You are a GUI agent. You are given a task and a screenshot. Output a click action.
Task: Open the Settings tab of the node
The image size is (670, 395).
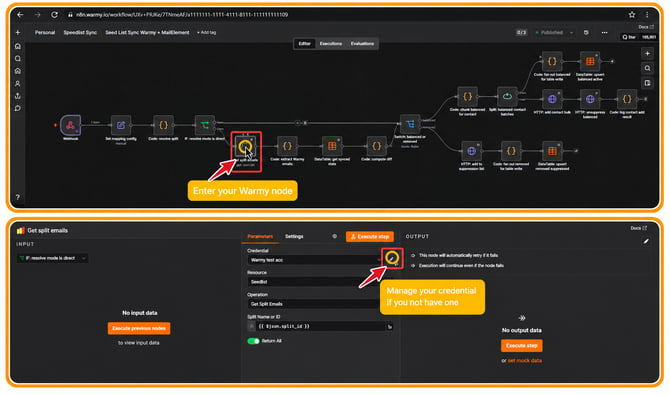(x=294, y=236)
